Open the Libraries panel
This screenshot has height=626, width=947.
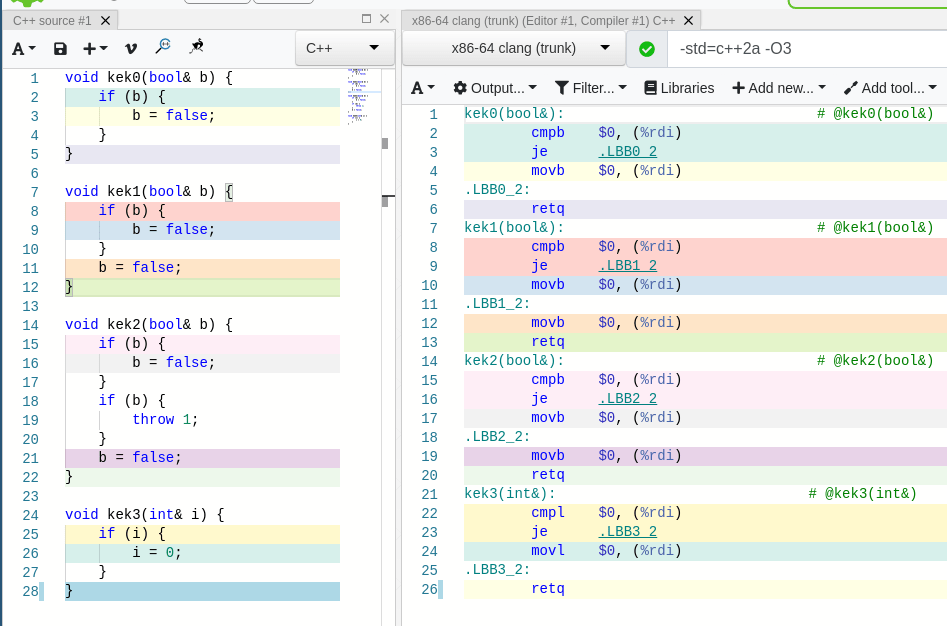[679, 88]
